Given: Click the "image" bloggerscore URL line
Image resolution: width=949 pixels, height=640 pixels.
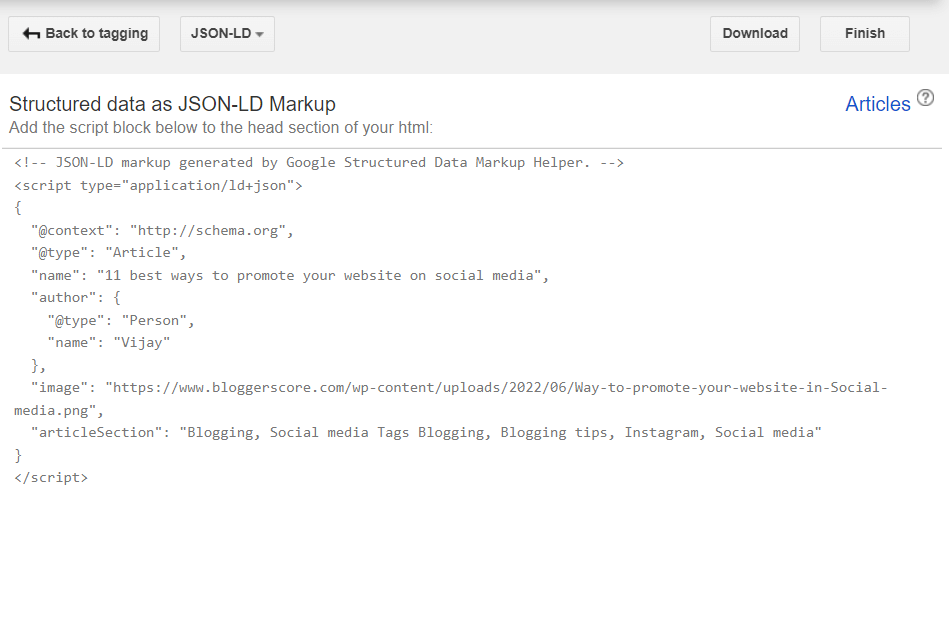Looking at the screenshot, I should [459, 388].
